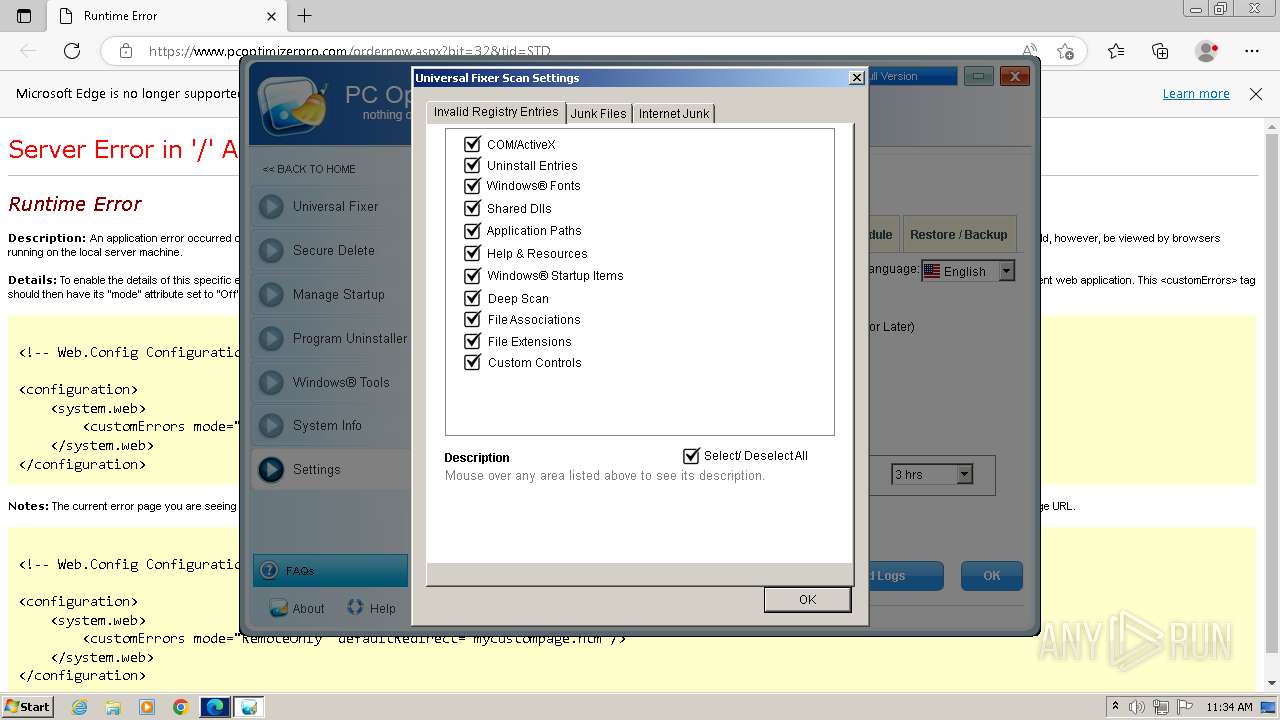Refresh the Edge browser page
This screenshot has width=1280, height=720.
click(72, 50)
